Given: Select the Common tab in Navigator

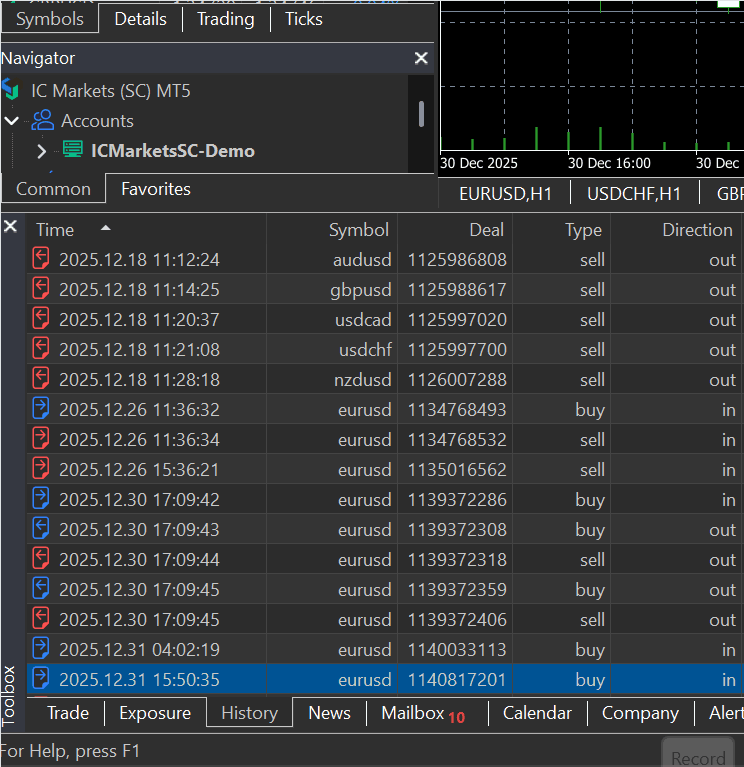Looking at the screenshot, I should click(x=53, y=189).
